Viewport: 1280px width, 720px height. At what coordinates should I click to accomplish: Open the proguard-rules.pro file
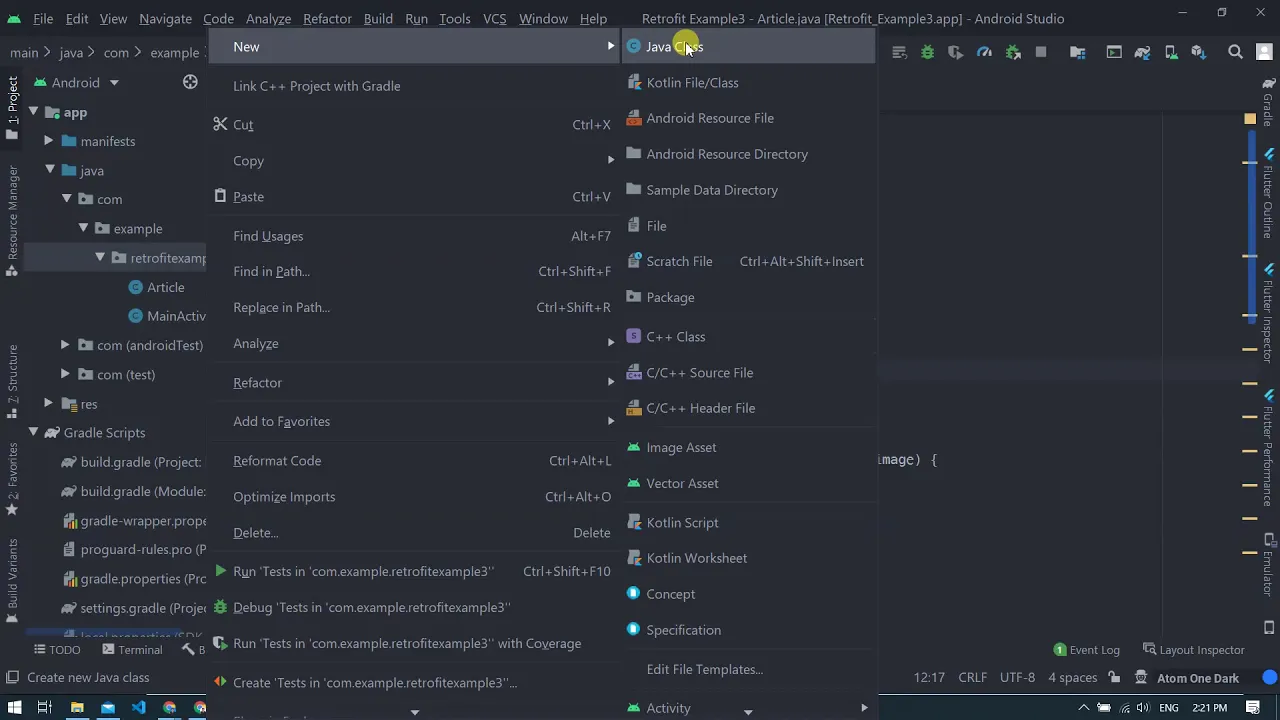(135, 549)
